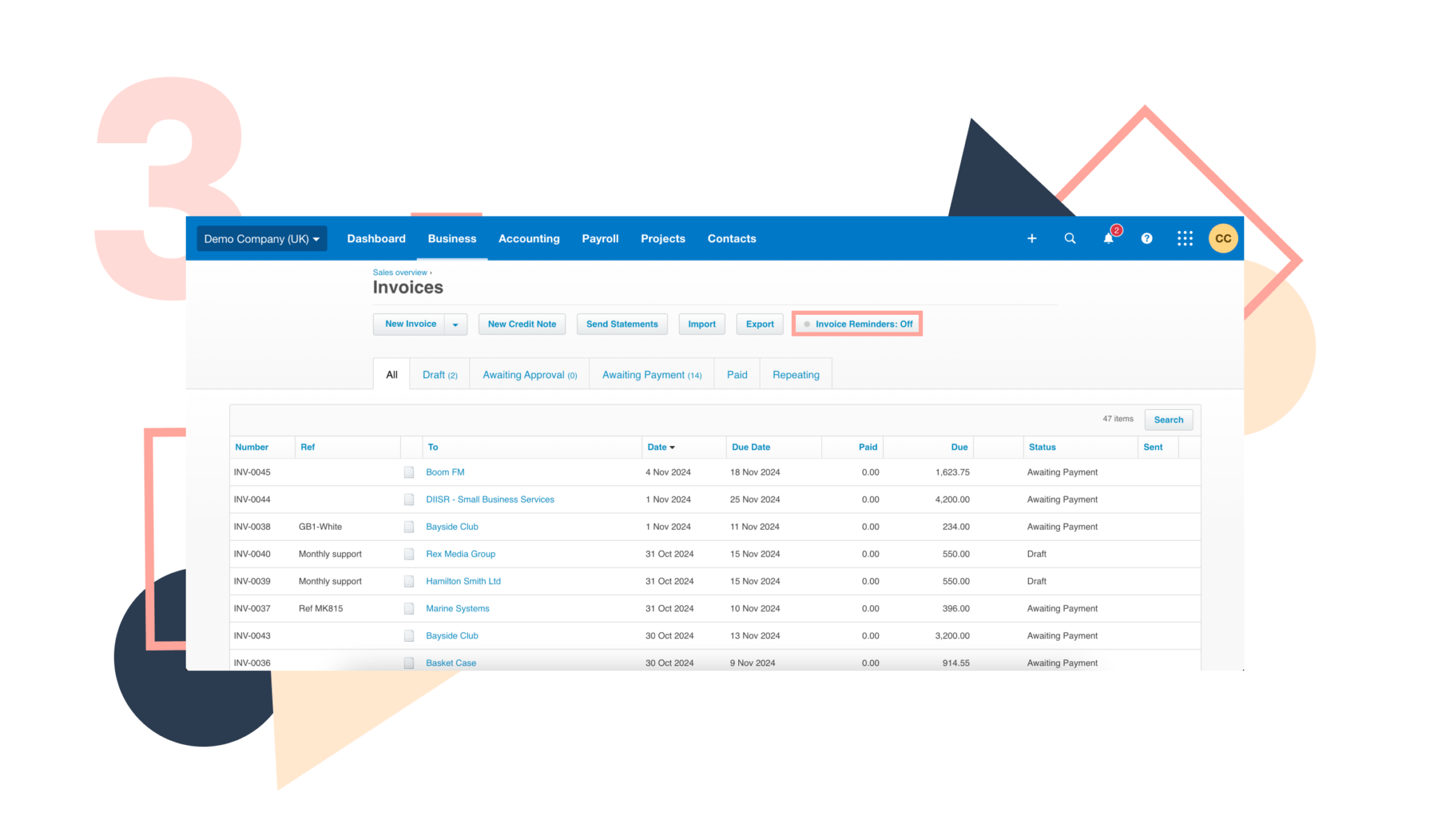Switch to the Repeating tab
The height and width of the screenshot is (840, 1430).
click(795, 374)
